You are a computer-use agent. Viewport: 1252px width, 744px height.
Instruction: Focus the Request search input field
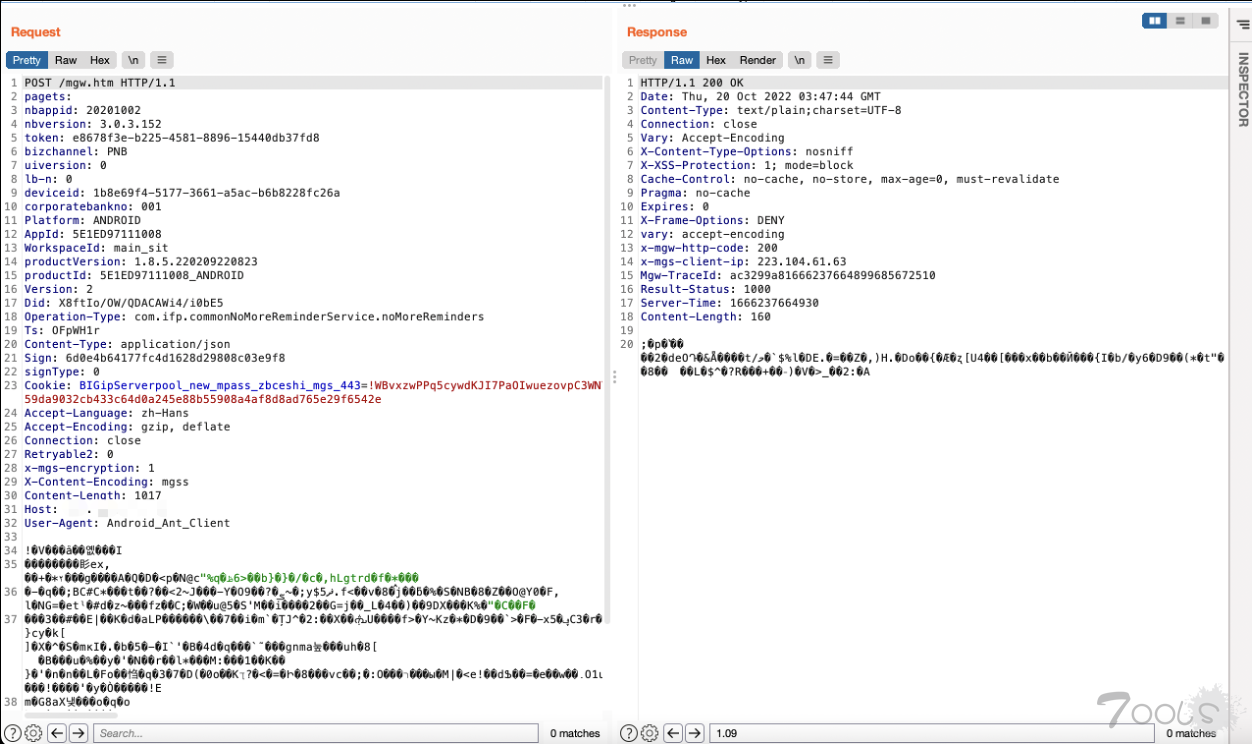pos(315,733)
